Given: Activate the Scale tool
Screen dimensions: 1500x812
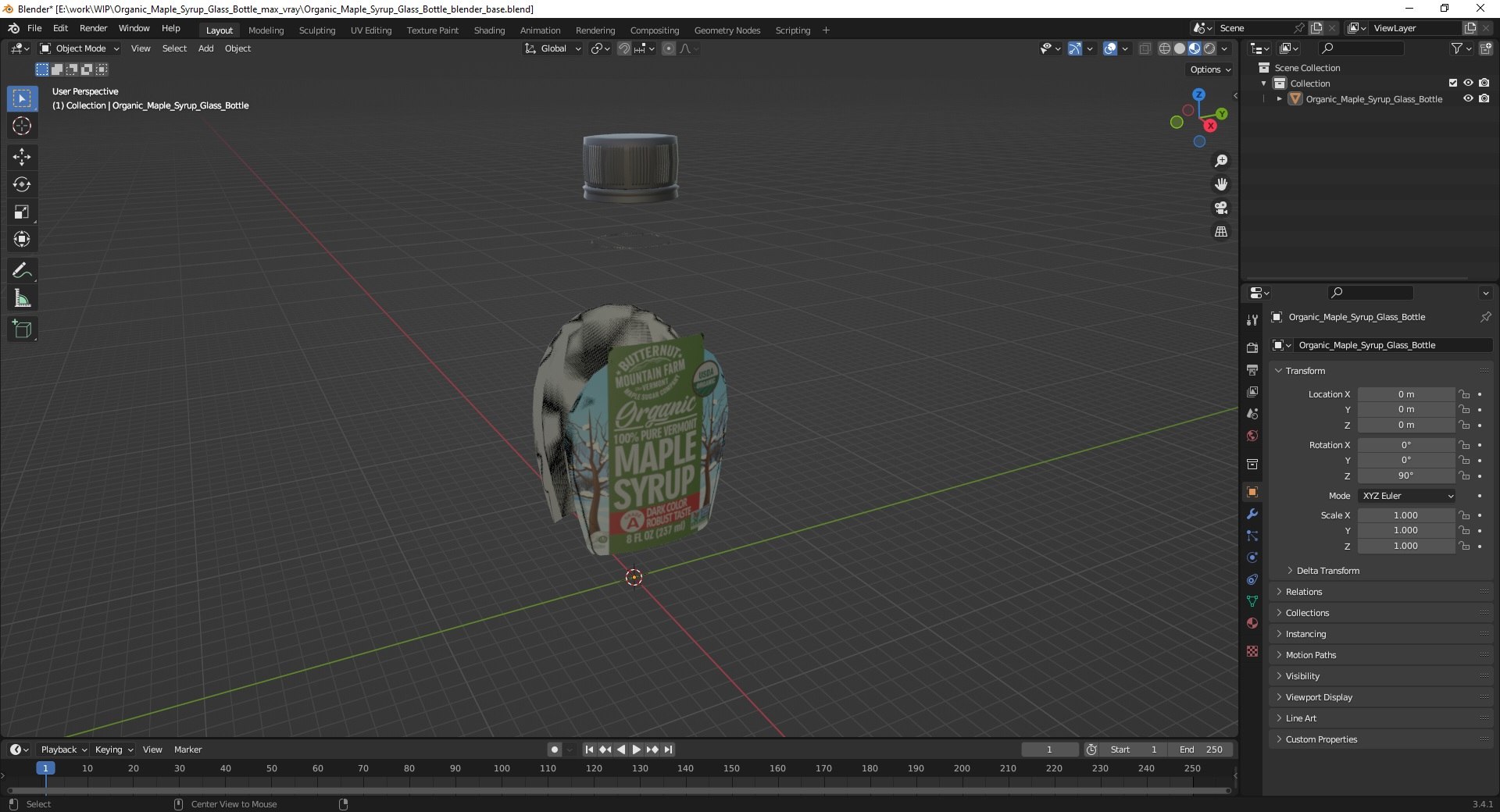Looking at the screenshot, I should point(22,212).
